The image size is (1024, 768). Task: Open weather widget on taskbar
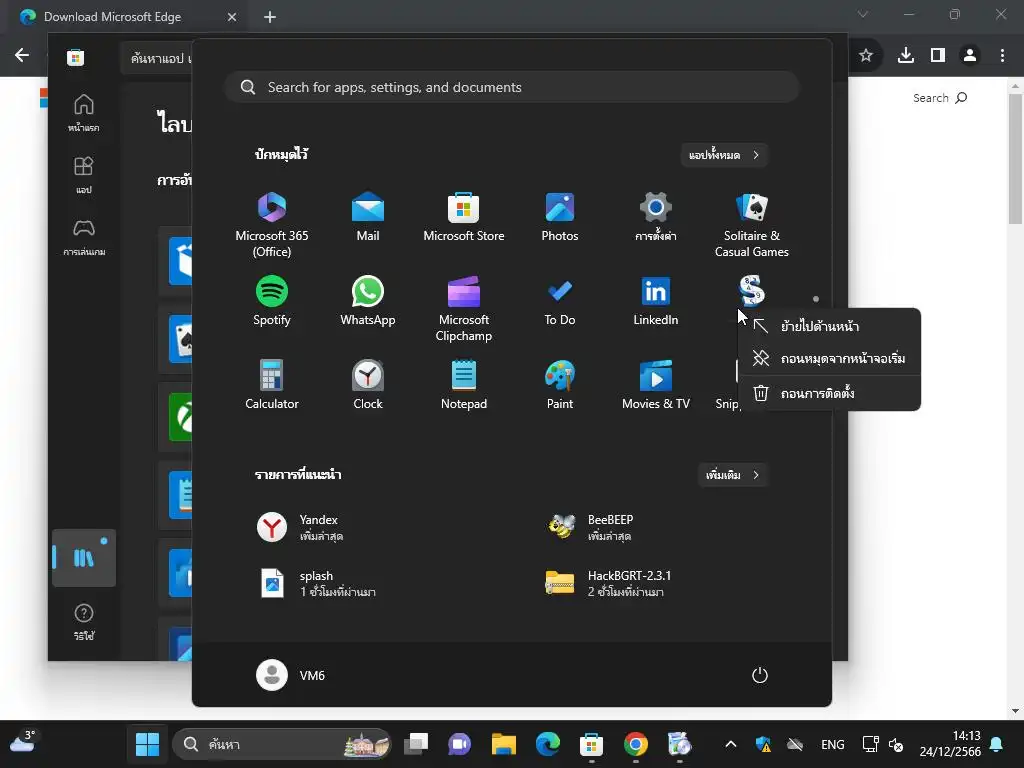point(23,741)
